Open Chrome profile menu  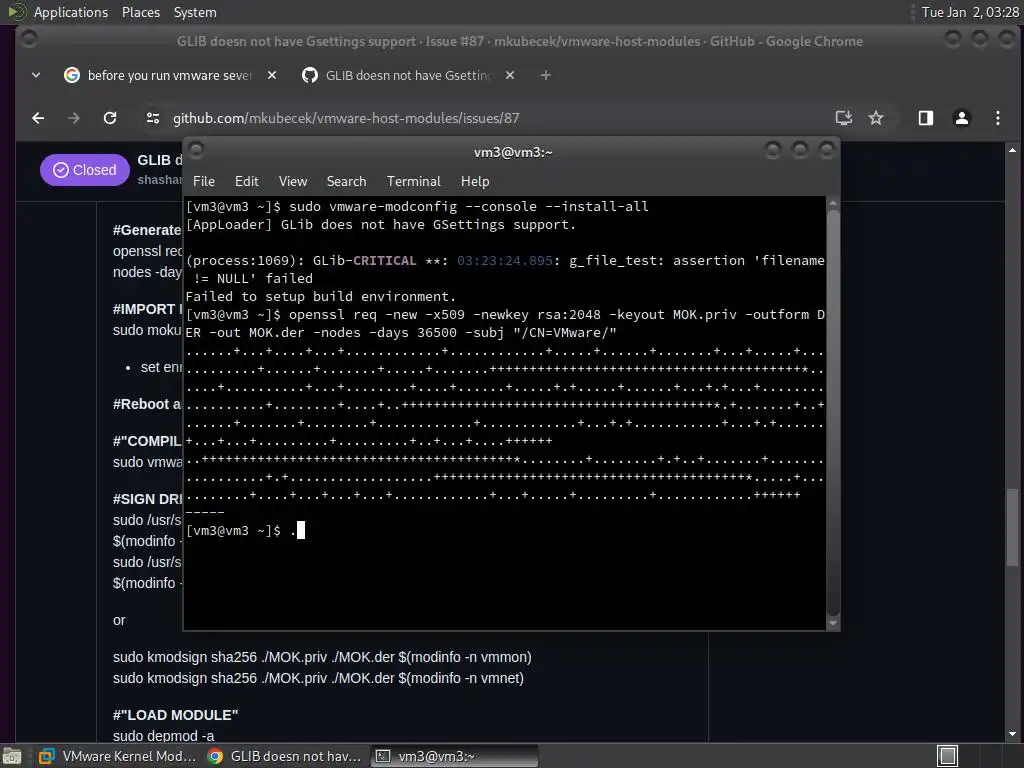(x=961, y=118)
